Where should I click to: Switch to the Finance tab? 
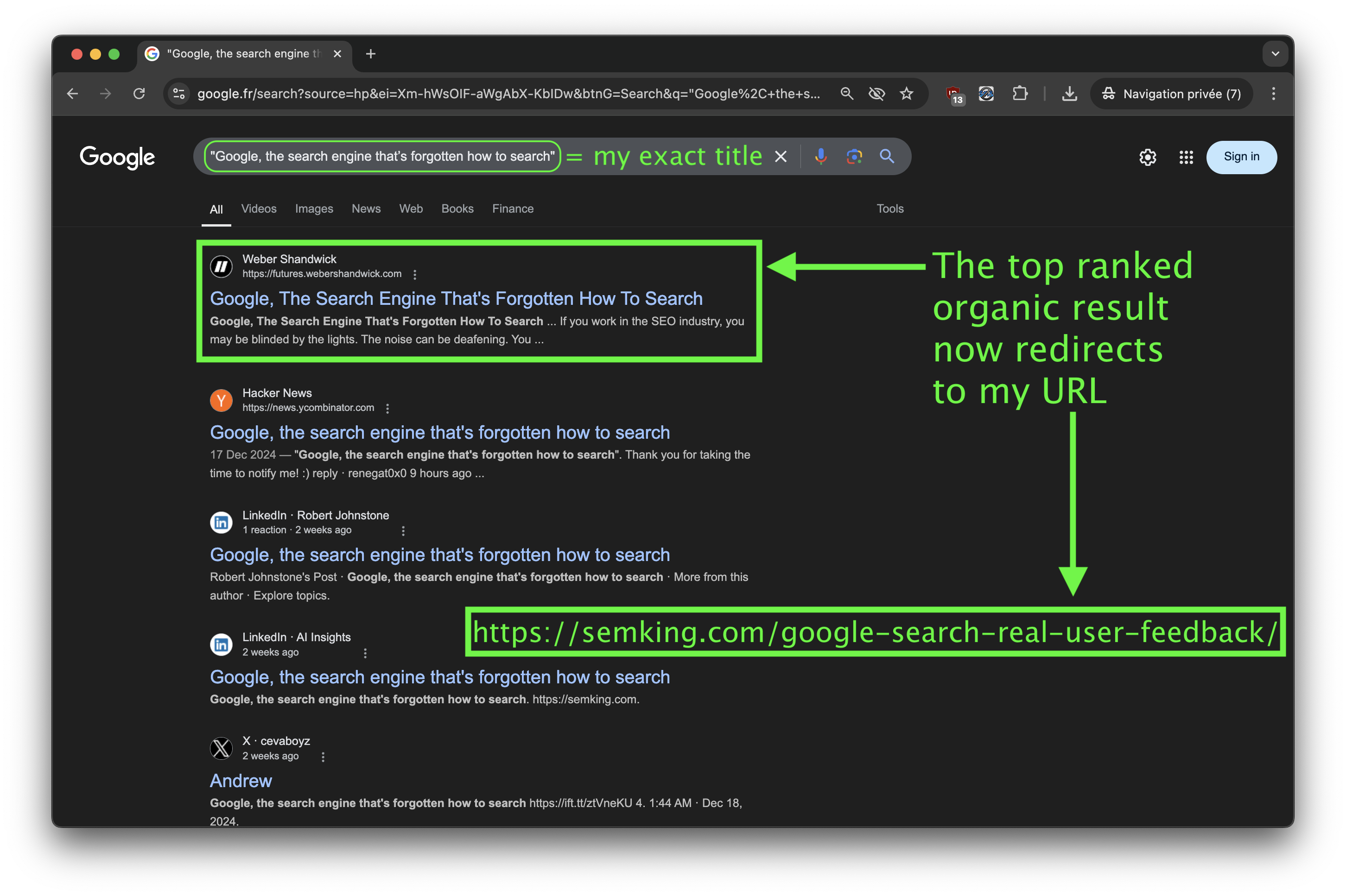click(x=513, y=209)
